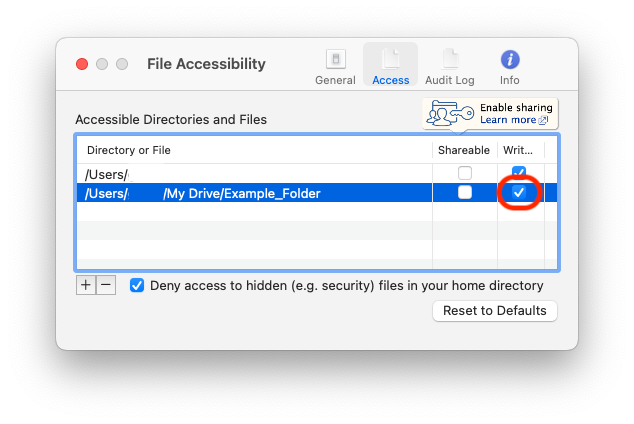Toggle Shareable checkbox for first /Users row
The height and width of the screenshot is (424, 634).
coord(465,173)
